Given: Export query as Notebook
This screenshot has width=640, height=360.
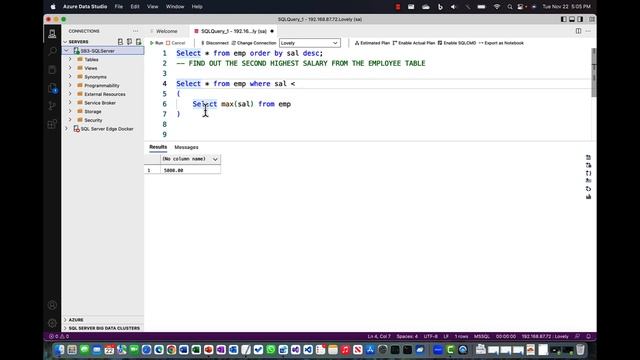Looking at the screenshot, I should [x=501, y=43].
